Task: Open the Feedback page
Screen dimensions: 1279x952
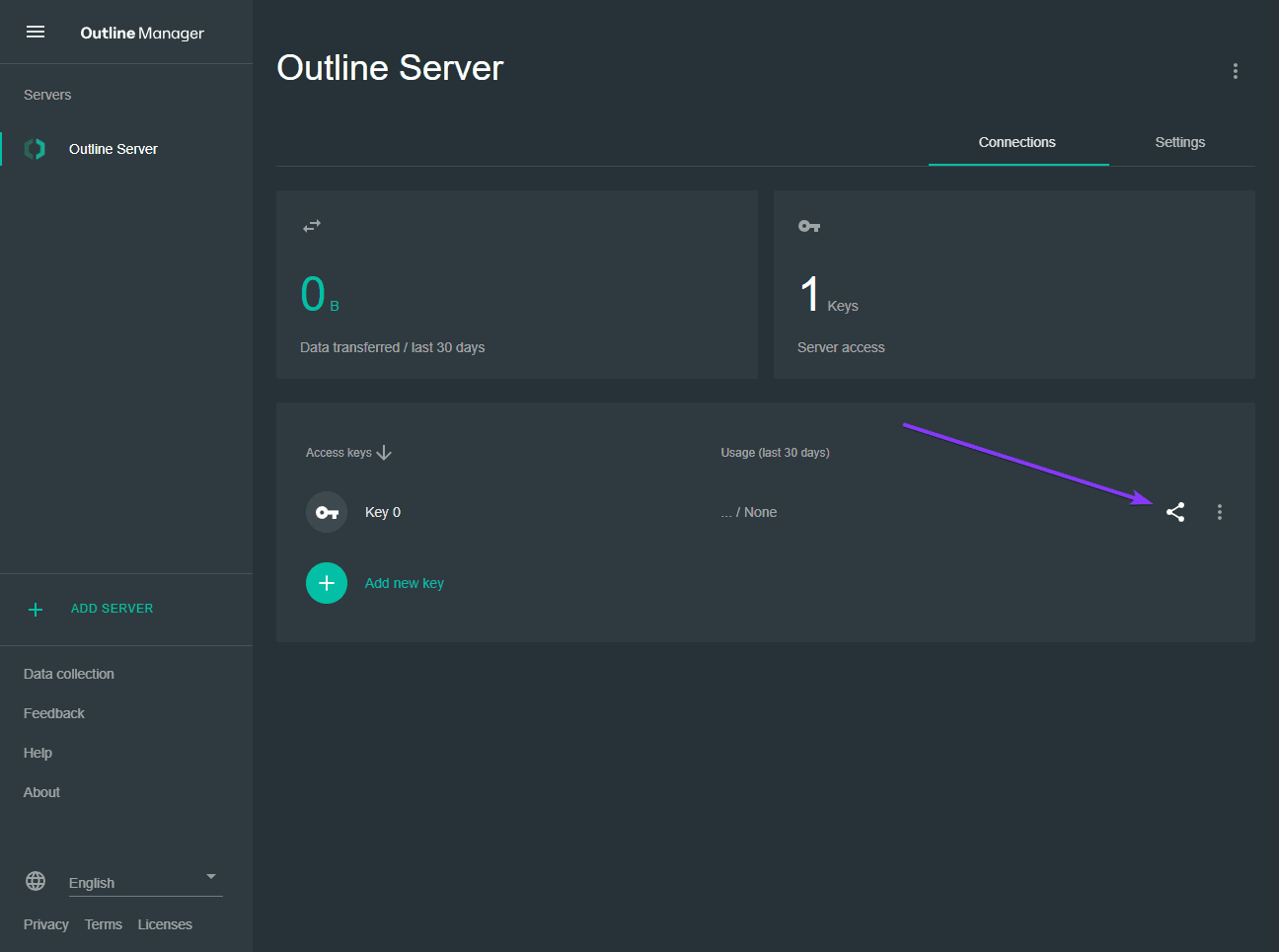Action: click(x=54, y=713)
